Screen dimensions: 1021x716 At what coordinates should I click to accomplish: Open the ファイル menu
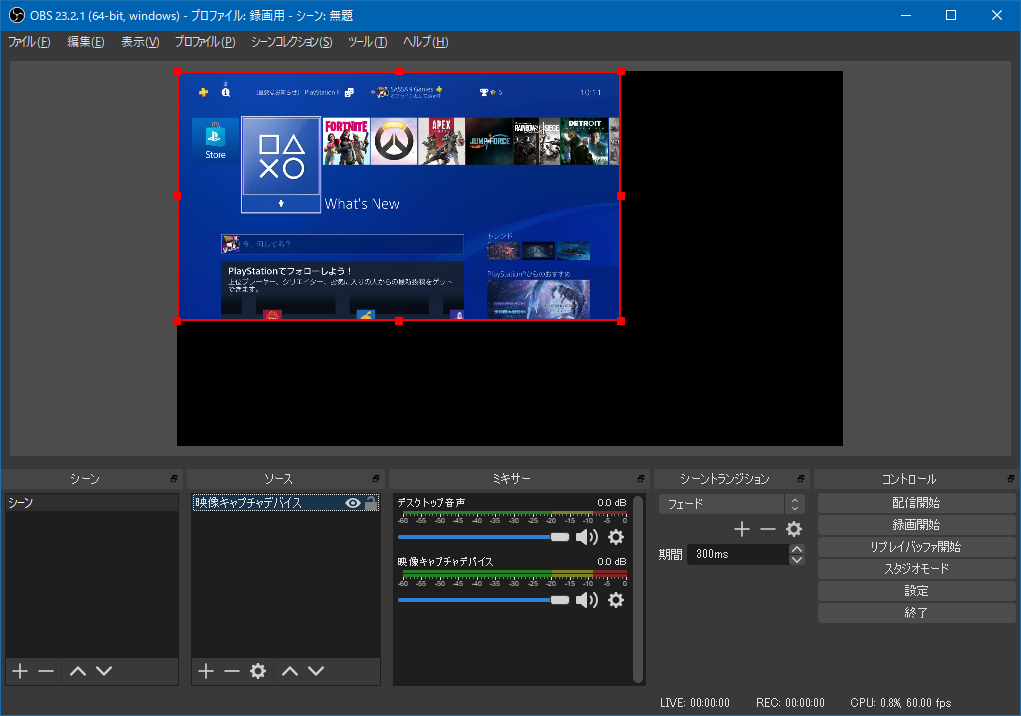pos(29,42)
